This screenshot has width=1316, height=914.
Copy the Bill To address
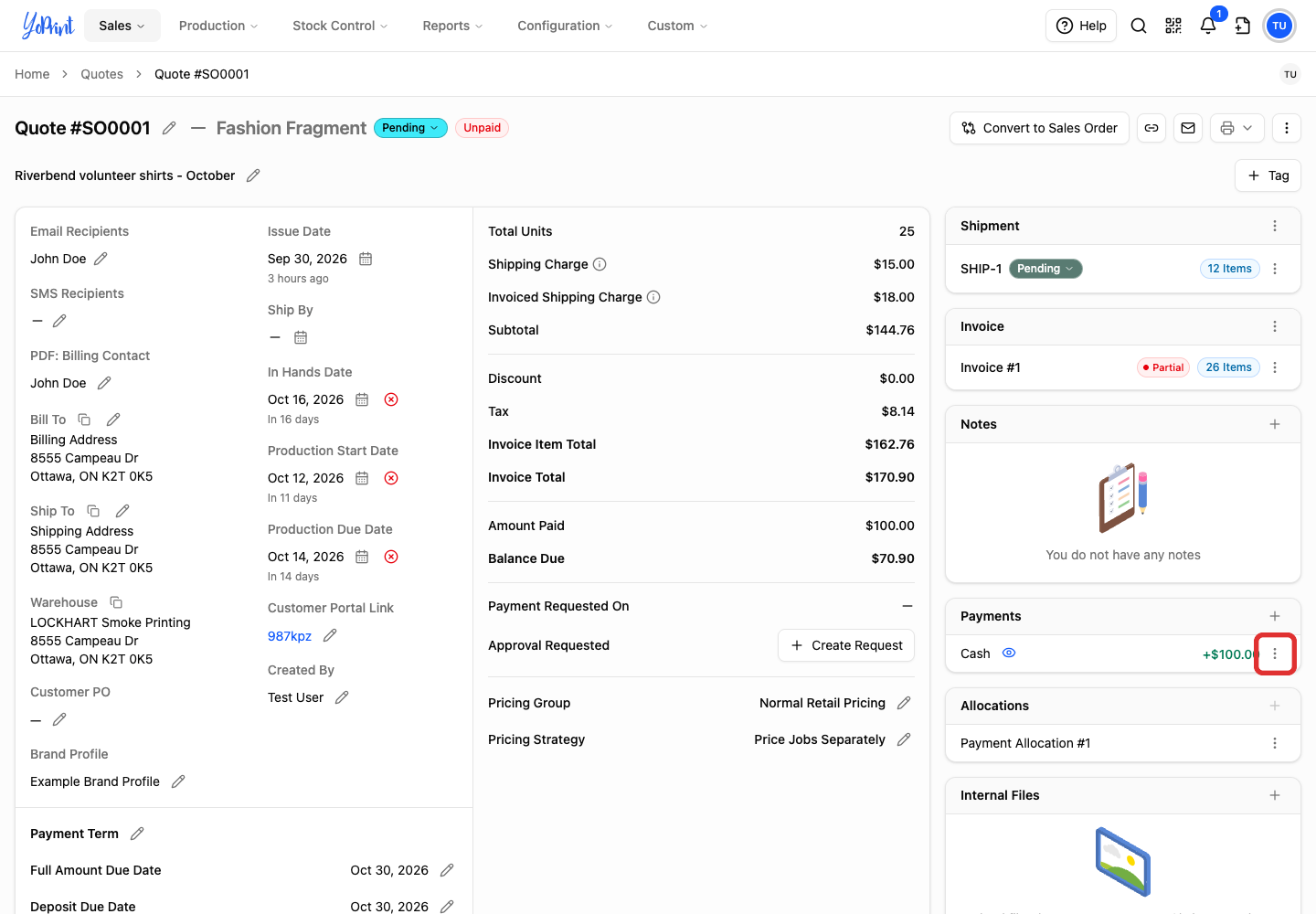coord(84,420)
